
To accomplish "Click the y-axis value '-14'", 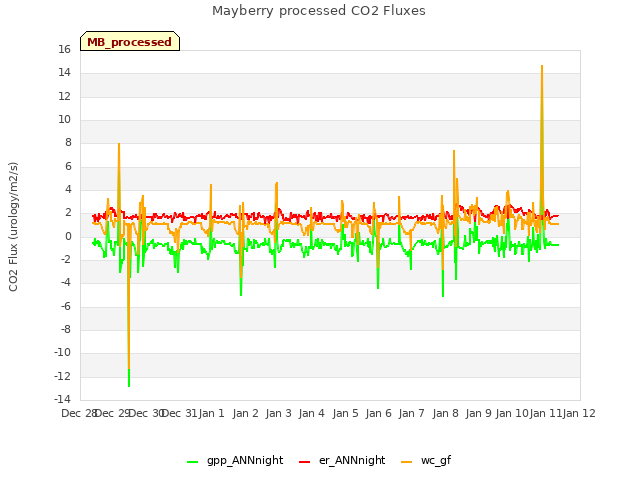I will tap(62, 399).
